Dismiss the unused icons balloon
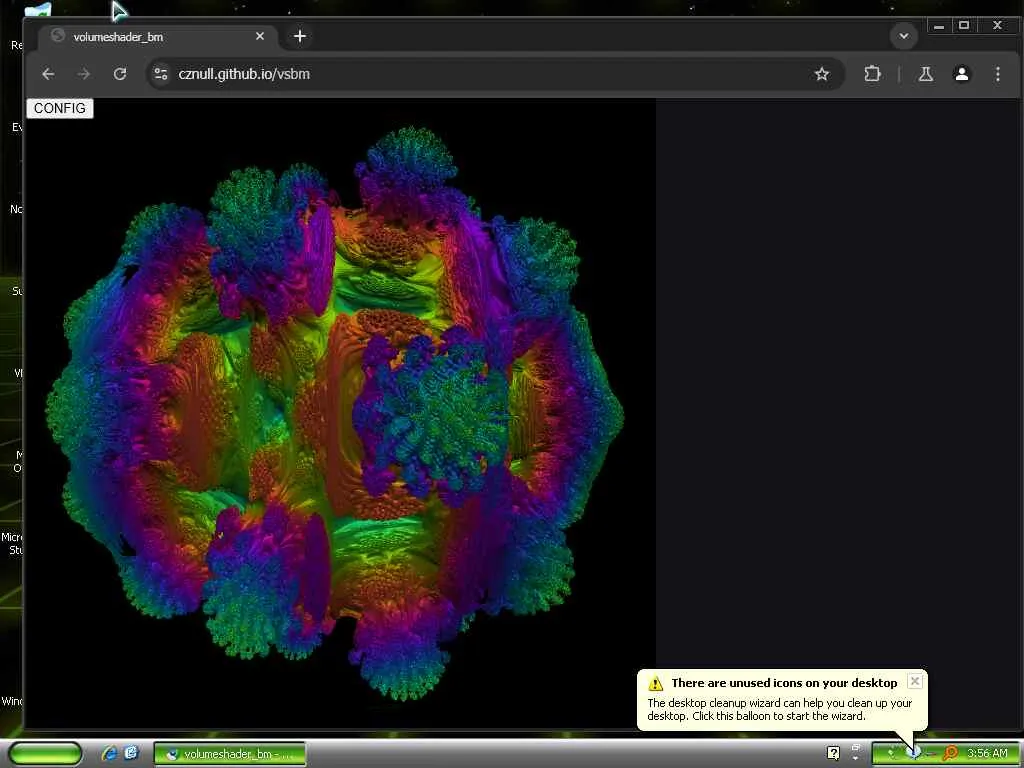Viewport: 1024px width, 768px height. 915,681
